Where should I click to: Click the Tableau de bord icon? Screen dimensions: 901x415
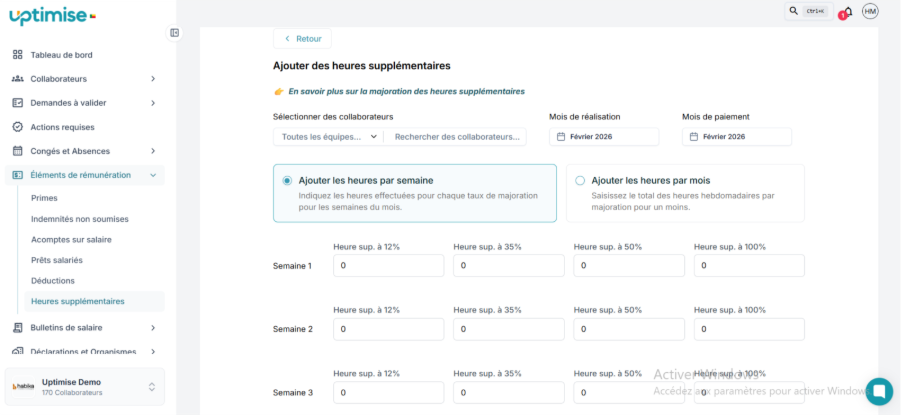click(18, 55)
